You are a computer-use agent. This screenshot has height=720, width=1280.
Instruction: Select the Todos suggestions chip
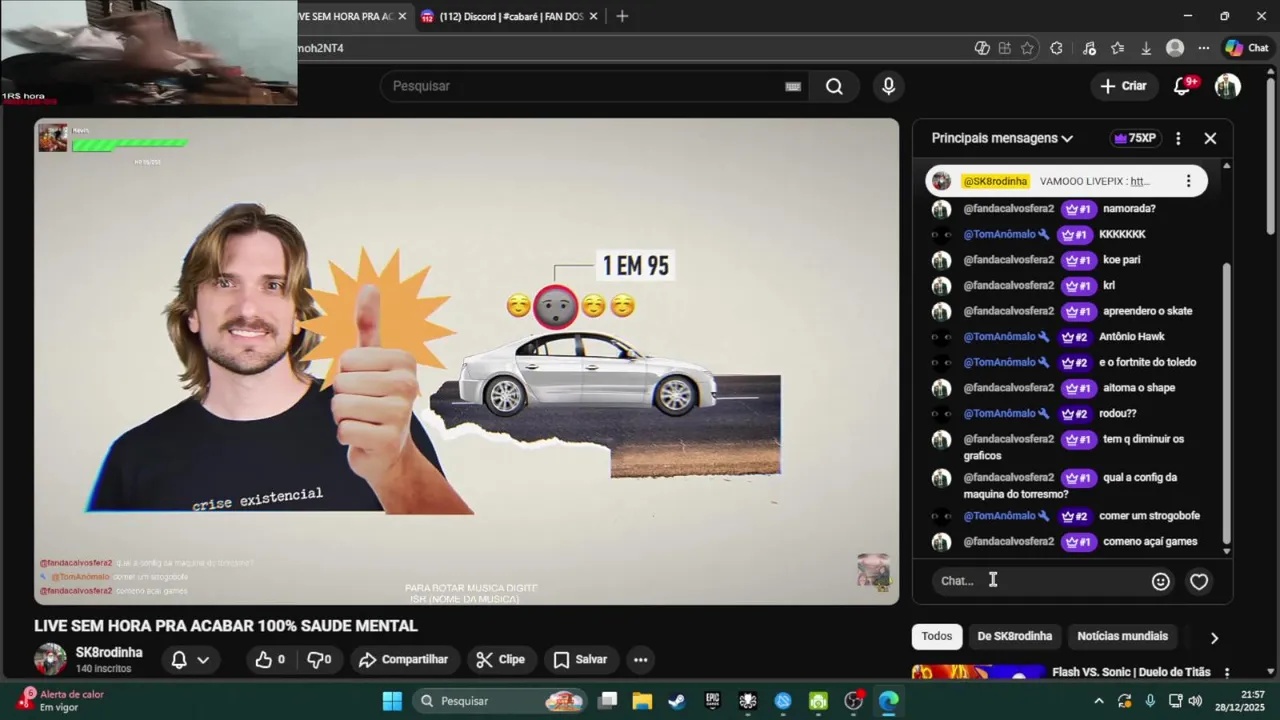click(x=937, y=636)
